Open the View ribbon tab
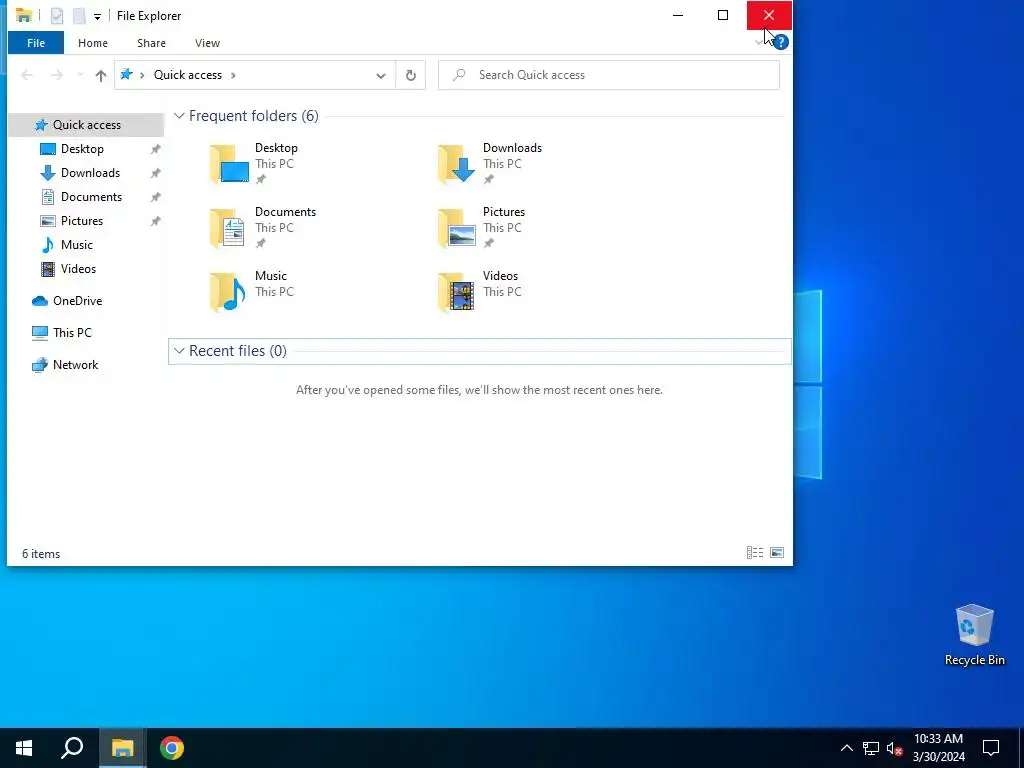This screenshot has height=768, width=1024. (x=207, y=43)
